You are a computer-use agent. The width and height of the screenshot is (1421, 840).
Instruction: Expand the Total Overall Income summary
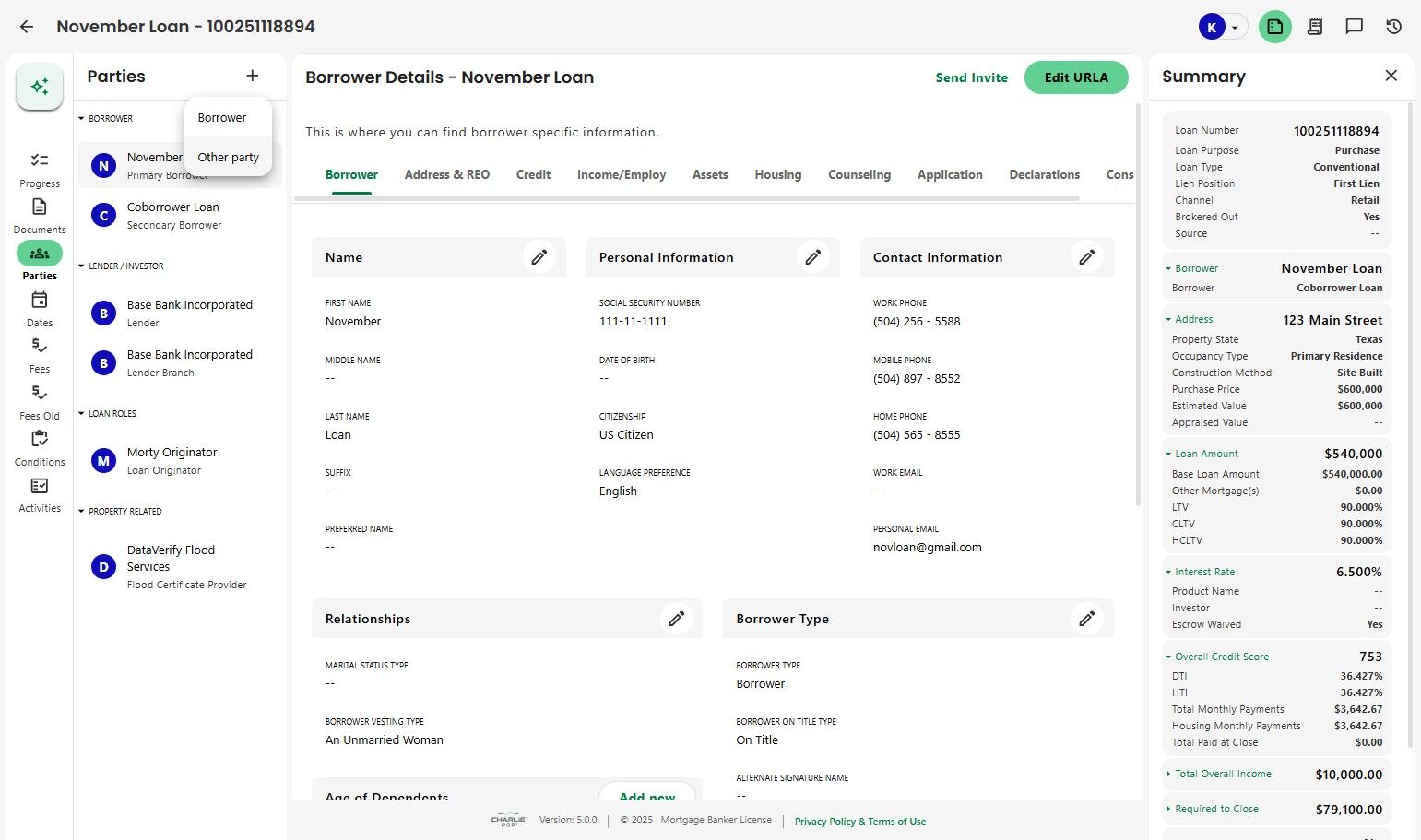[1168, 775]
